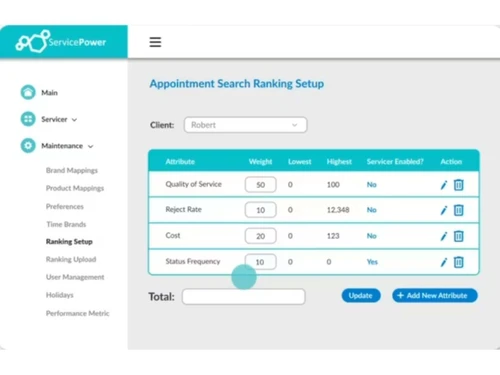Open the hamburger menu icon
The height and width of the screenshot is (375, 500).
[x=155, y=42]
